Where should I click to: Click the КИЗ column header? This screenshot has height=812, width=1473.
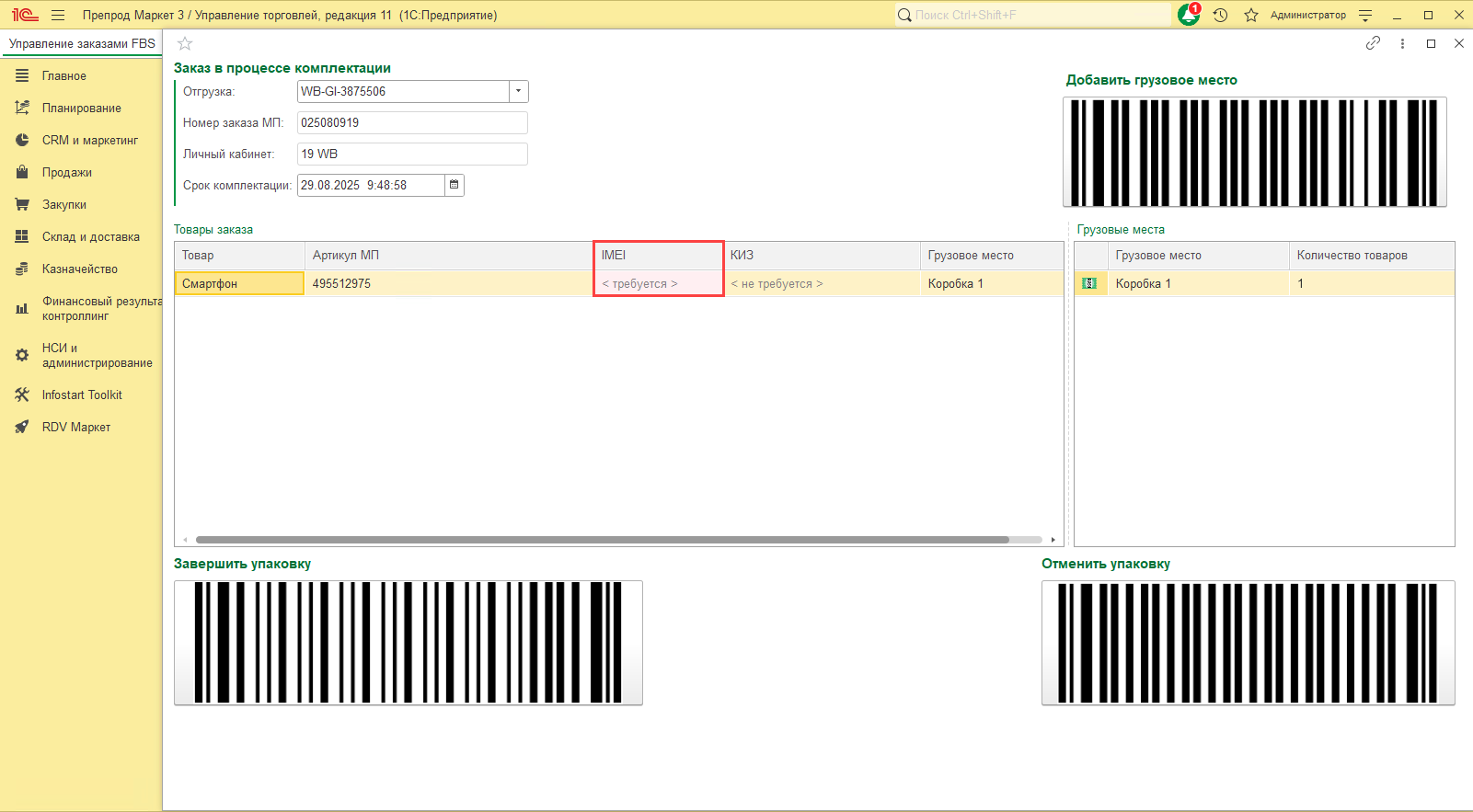822,255
